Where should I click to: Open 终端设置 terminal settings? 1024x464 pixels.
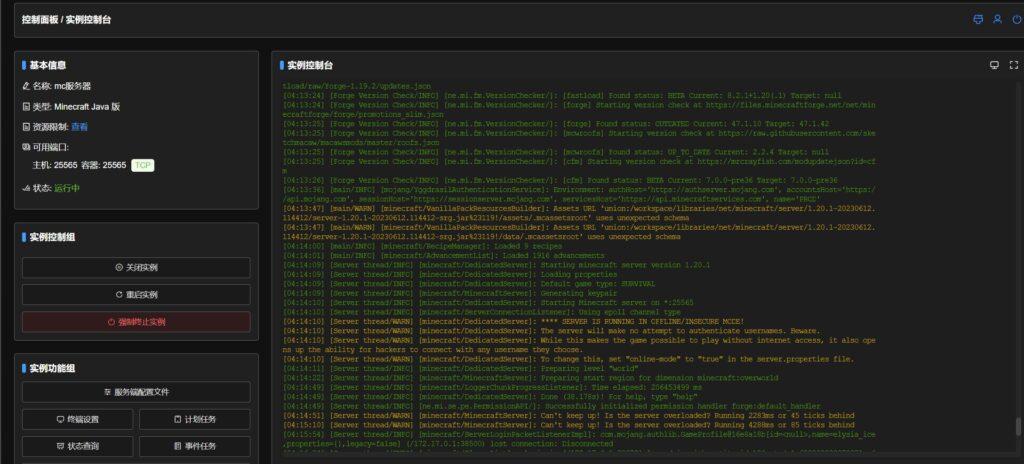tap(78, 420)
